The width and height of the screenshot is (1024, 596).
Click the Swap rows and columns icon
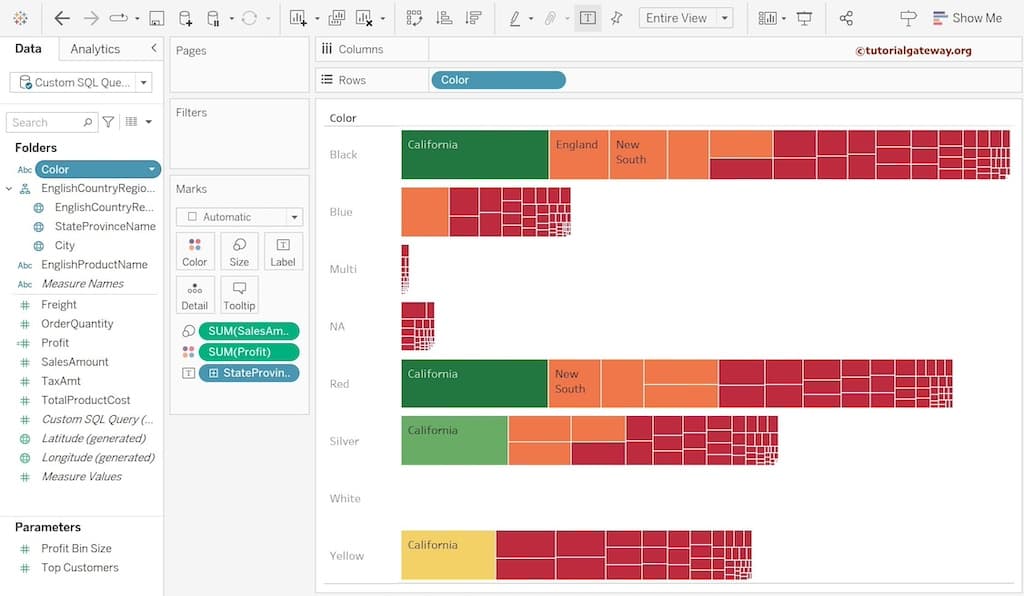414,18
